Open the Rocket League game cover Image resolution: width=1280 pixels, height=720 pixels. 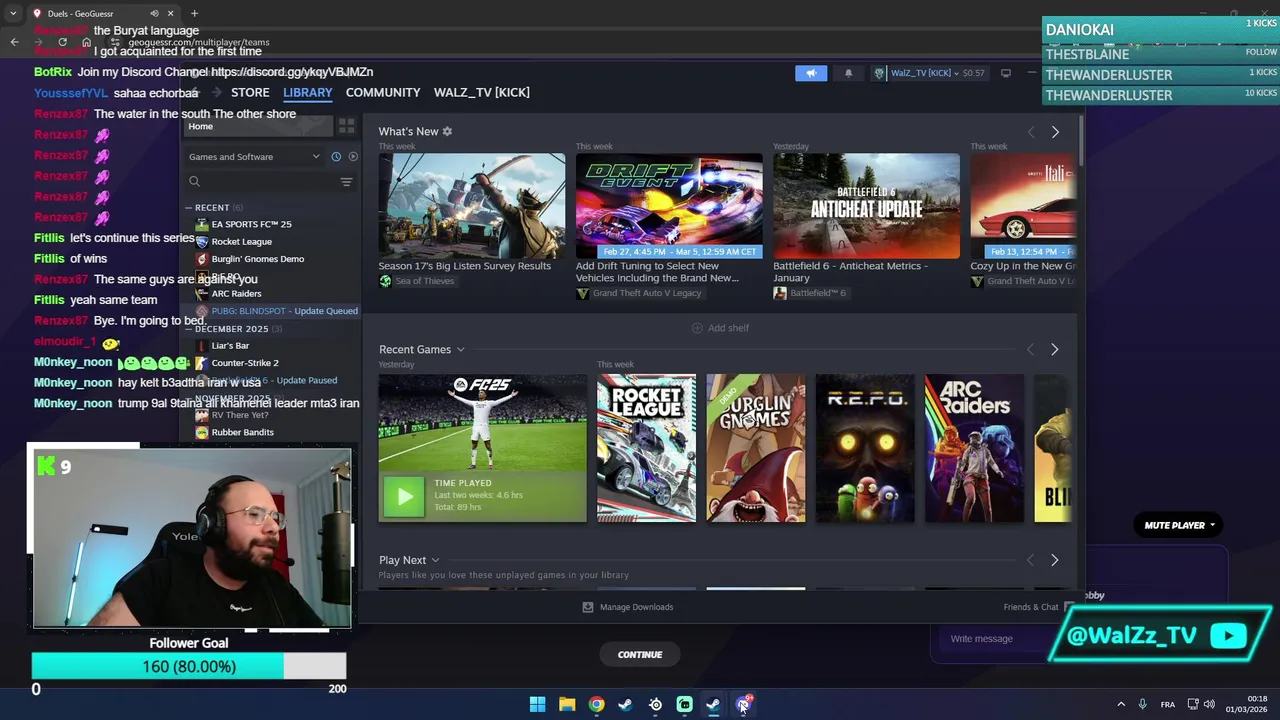(646, 448)
